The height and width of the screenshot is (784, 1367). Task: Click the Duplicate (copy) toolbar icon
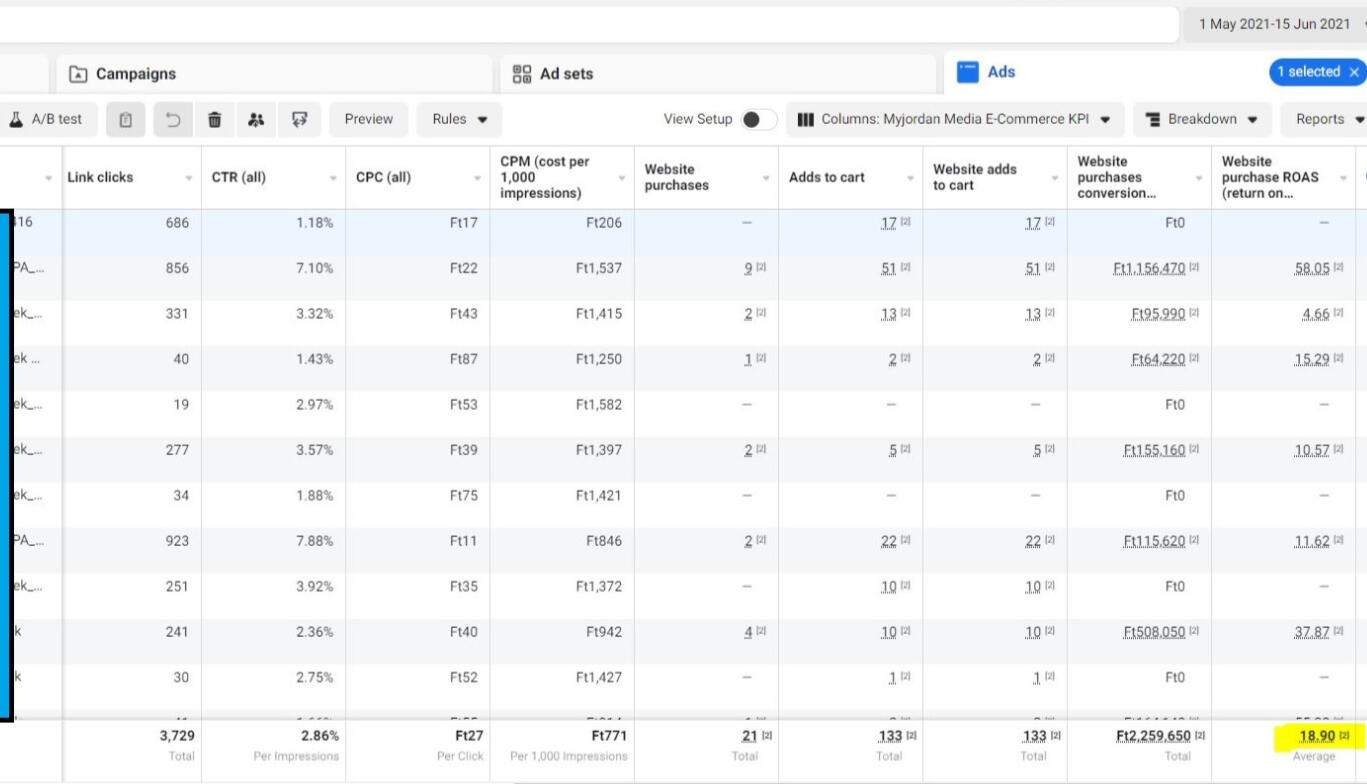[x=124, y=119]
